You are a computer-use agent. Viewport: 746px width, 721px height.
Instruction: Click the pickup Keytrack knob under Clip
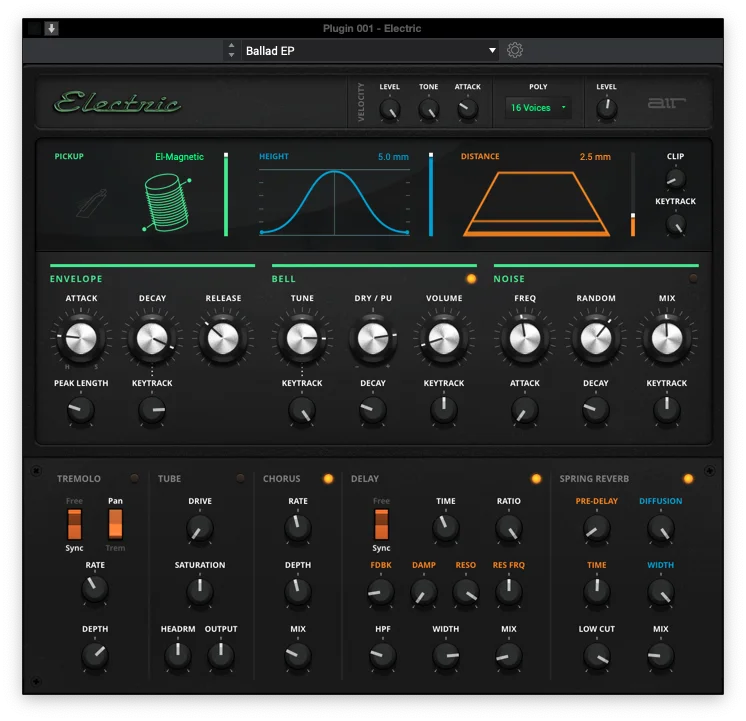coord(675,224)
